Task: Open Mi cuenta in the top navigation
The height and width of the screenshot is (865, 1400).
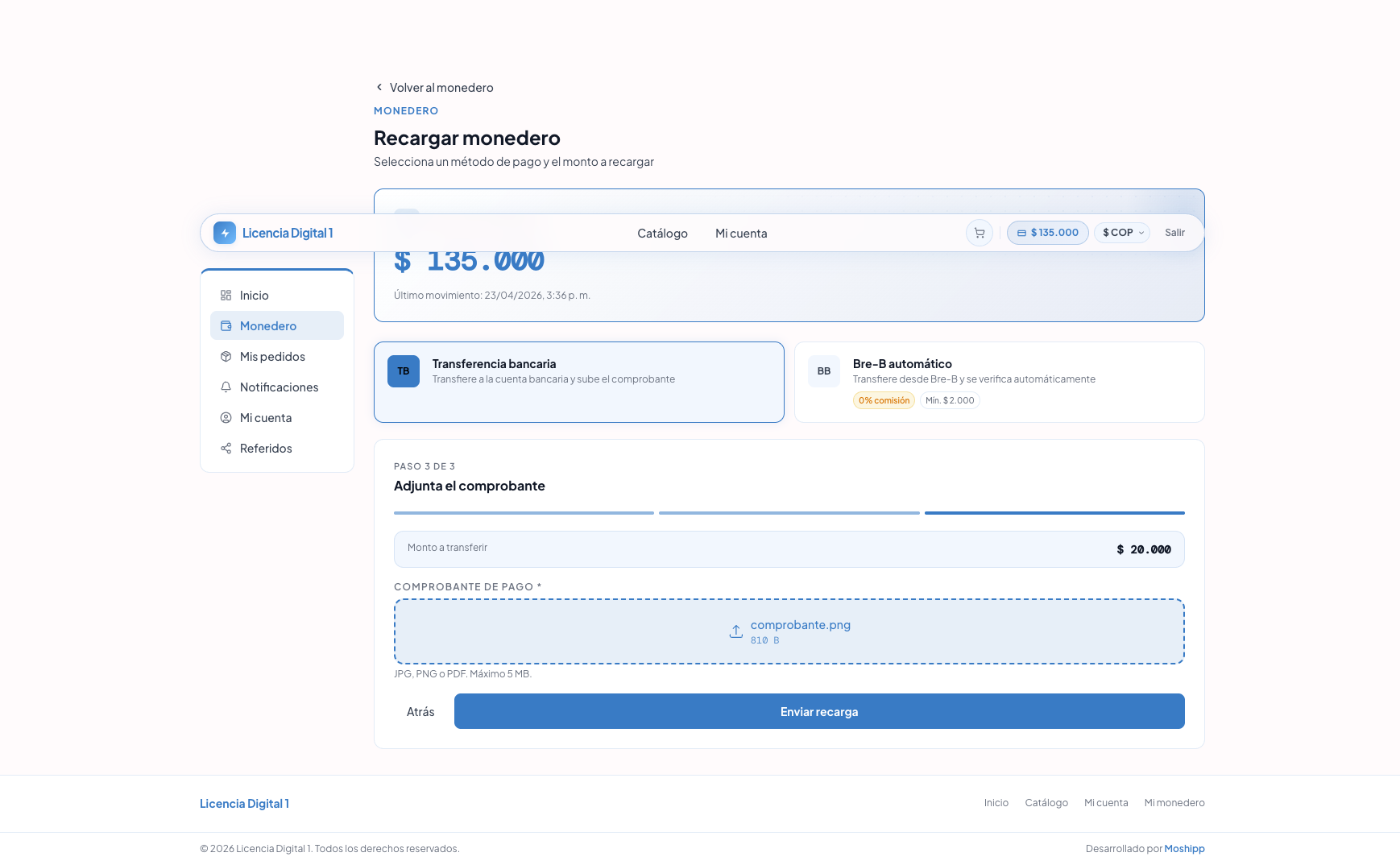Action: [x=741, y=234]
